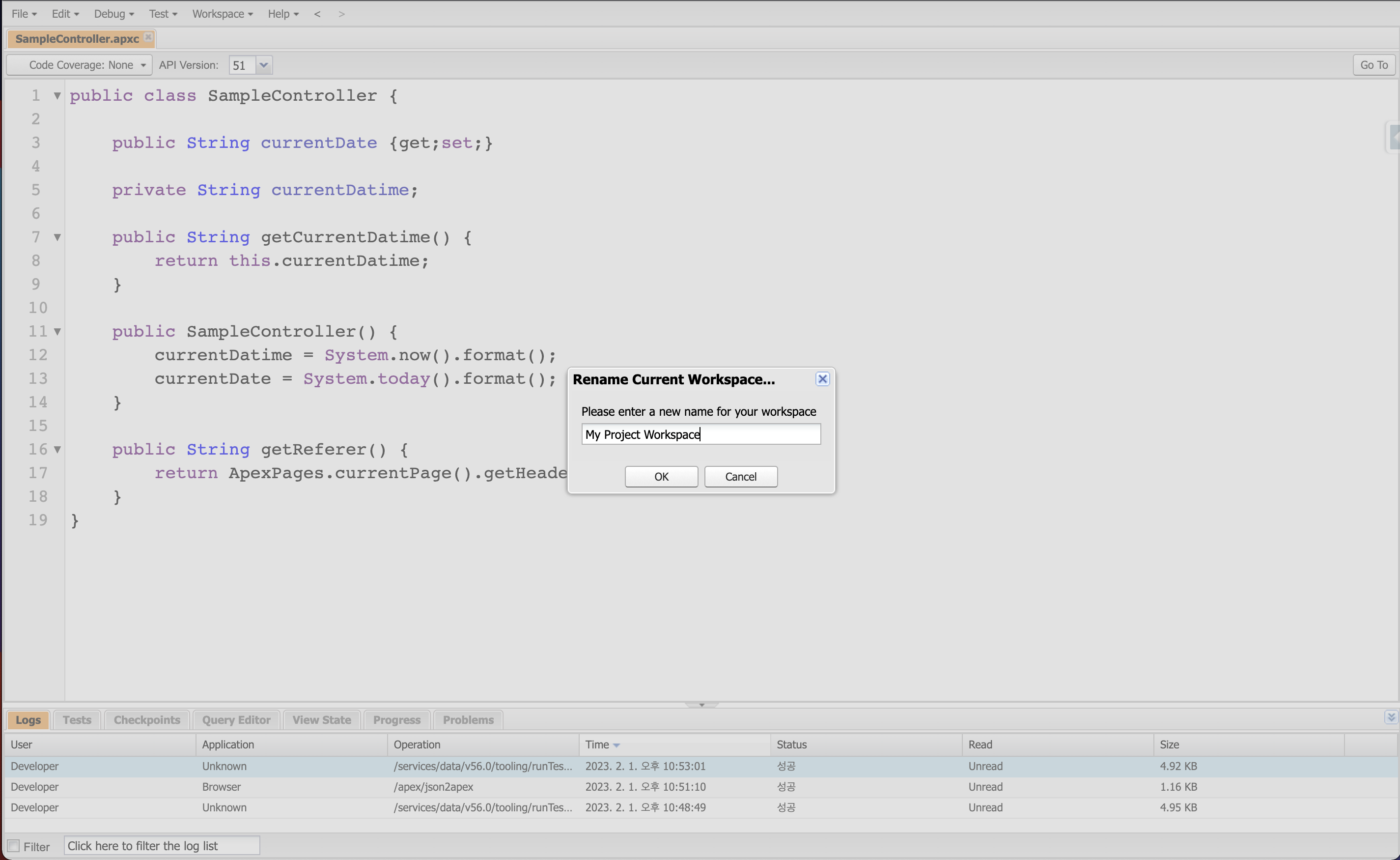Open the Workspace menu

(222, 14)
